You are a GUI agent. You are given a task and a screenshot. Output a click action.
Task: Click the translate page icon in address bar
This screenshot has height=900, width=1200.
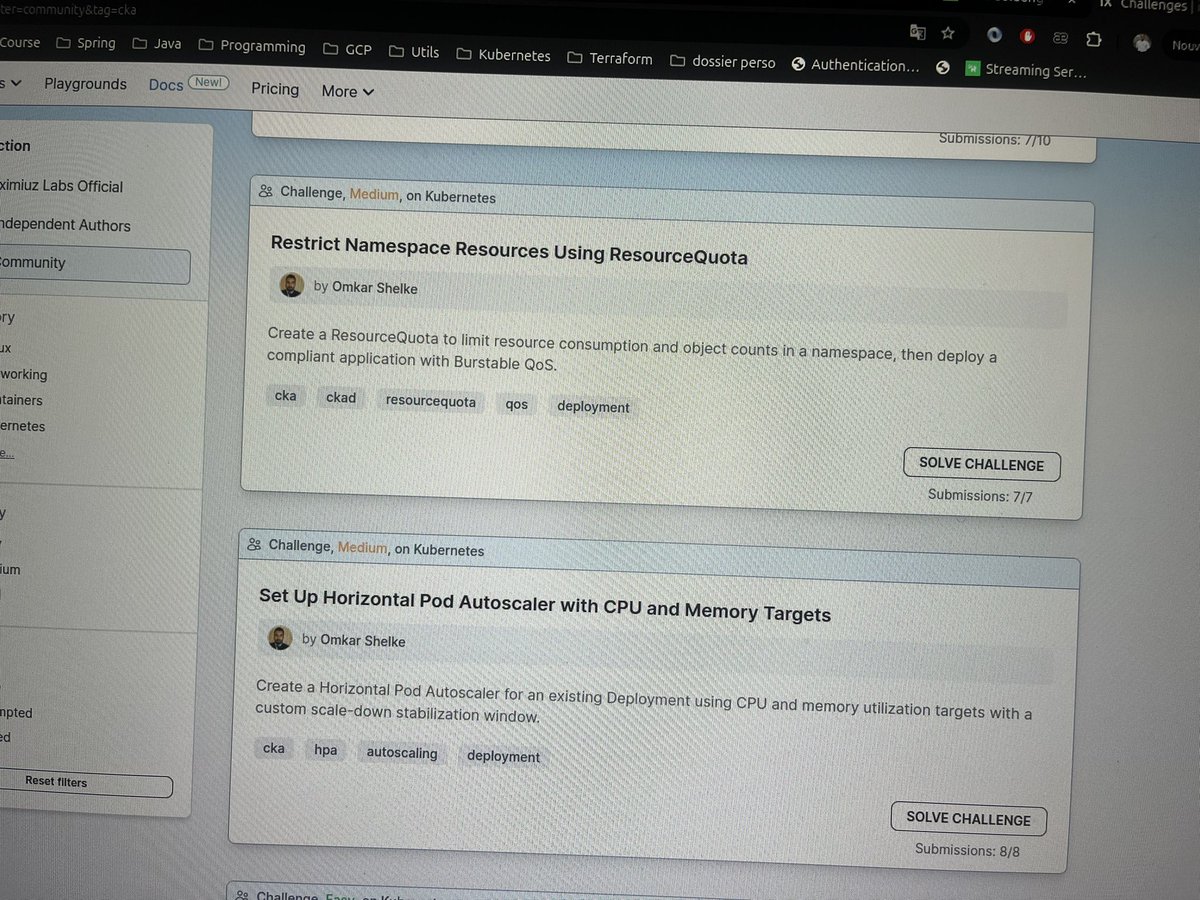[x=917, y=33]
